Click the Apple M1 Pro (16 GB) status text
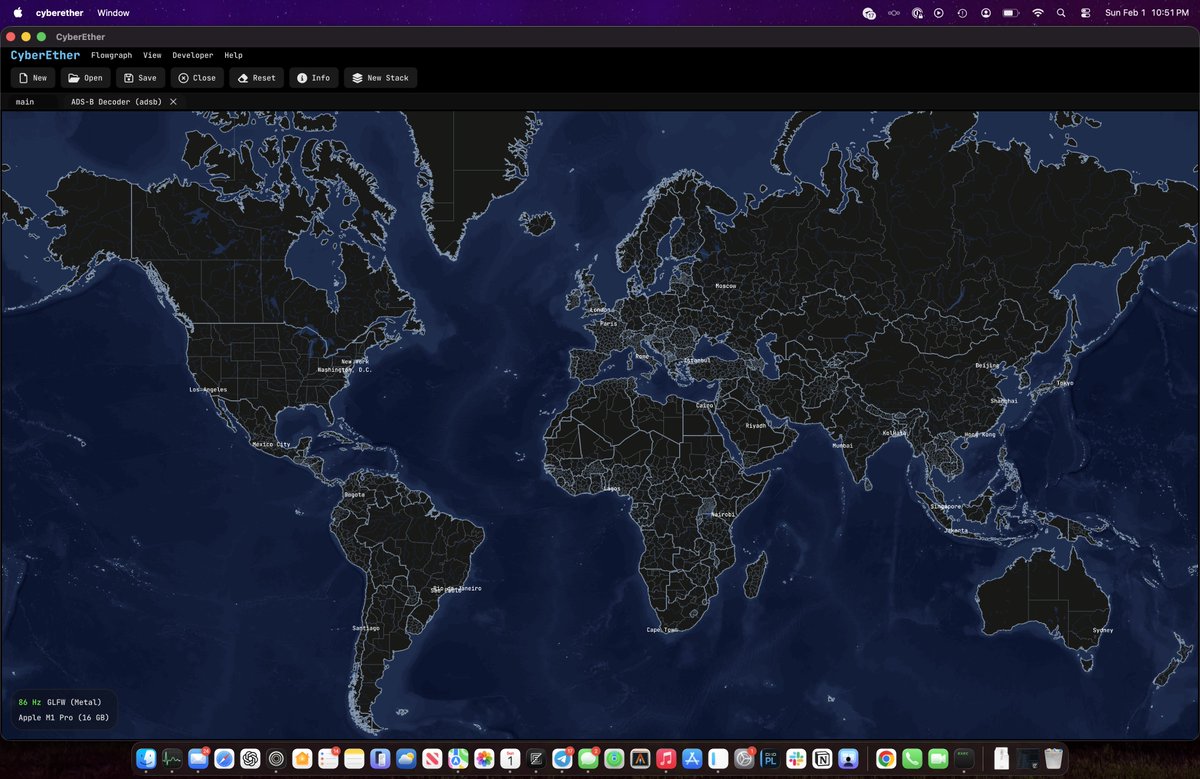Screen dimensions: 1200x779 (64, 718)
